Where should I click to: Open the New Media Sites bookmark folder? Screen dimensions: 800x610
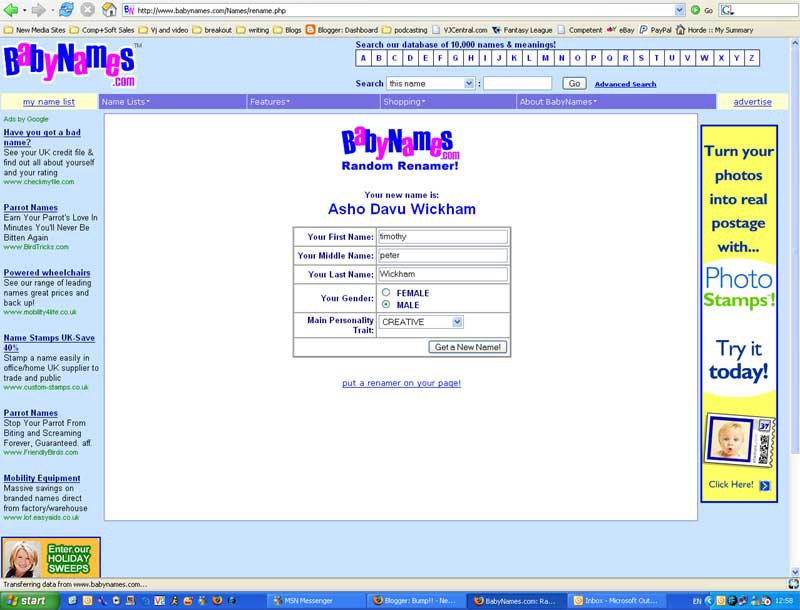click(35, 30)
